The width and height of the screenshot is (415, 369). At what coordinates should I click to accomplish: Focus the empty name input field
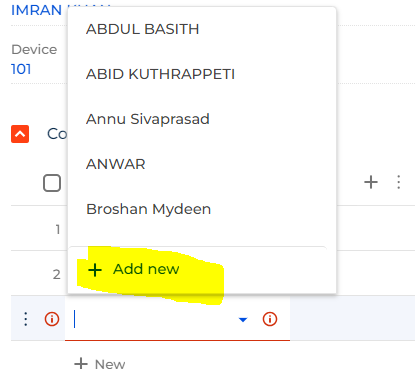153,319
